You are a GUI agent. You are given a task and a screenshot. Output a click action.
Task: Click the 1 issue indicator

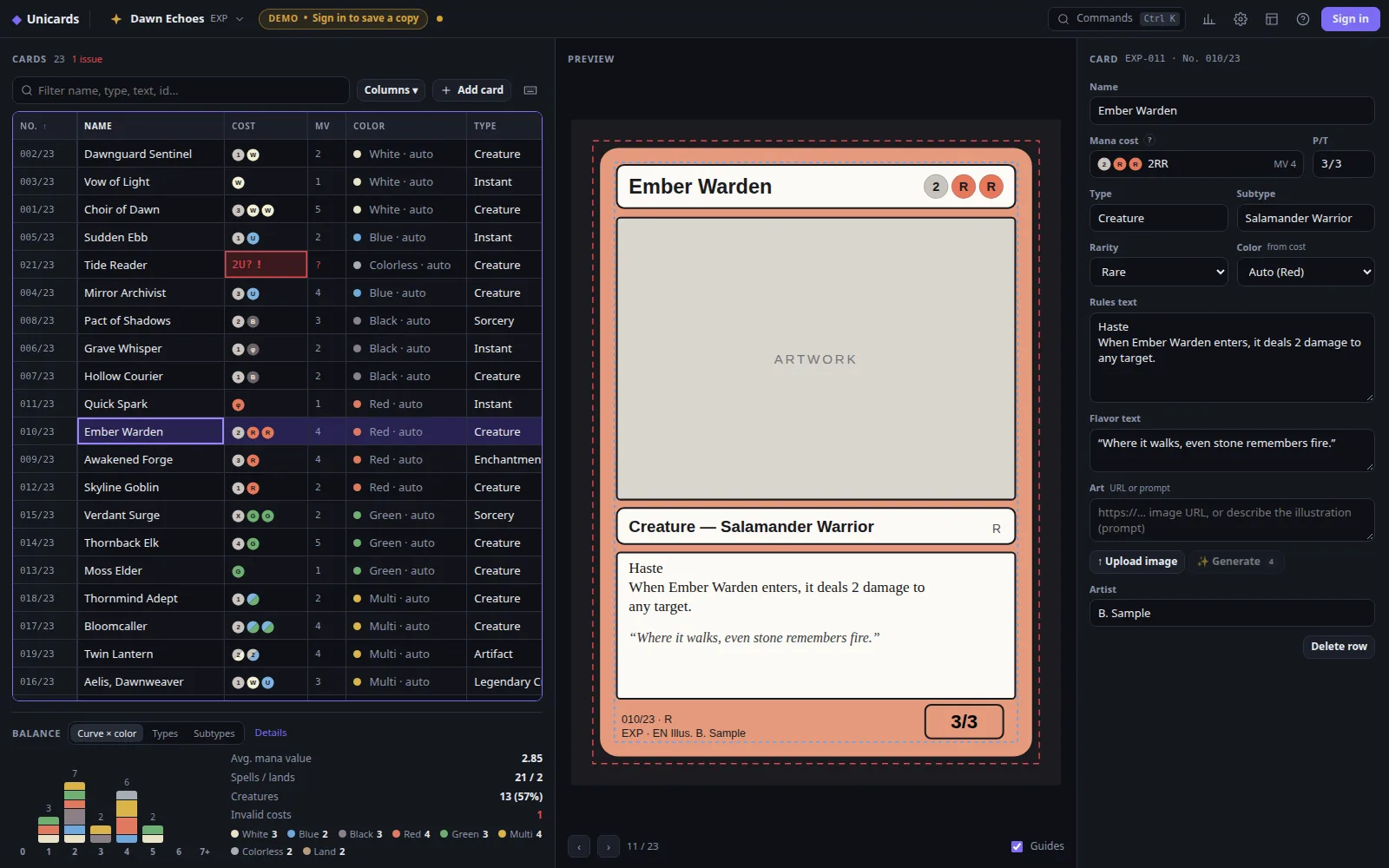coord(87,59)
